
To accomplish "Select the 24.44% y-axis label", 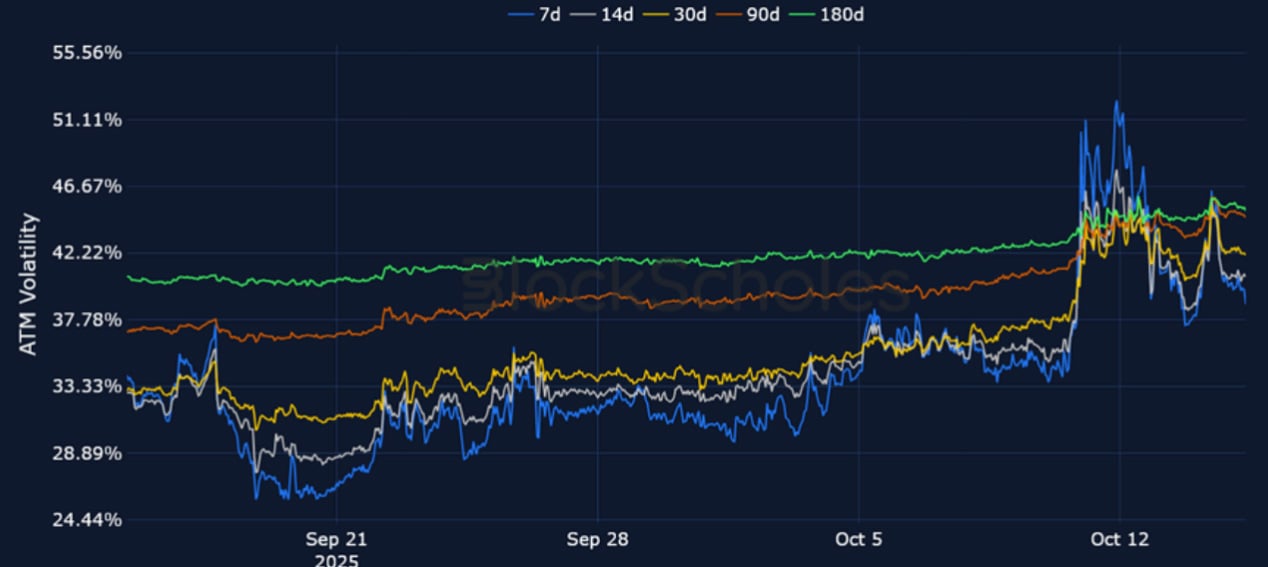I will pos(87,519).
